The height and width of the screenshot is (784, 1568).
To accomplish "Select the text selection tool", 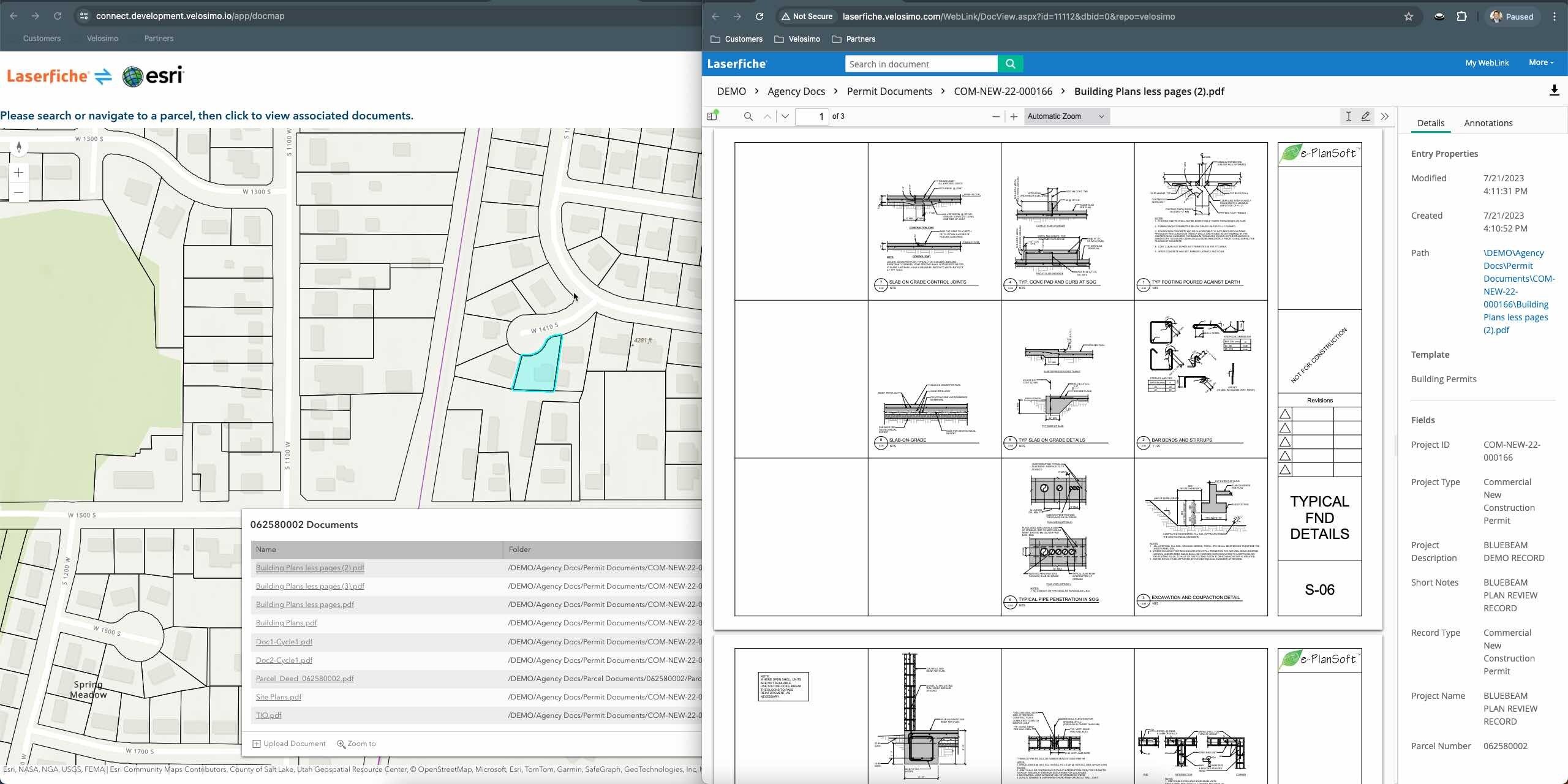I will point(1348,116).
